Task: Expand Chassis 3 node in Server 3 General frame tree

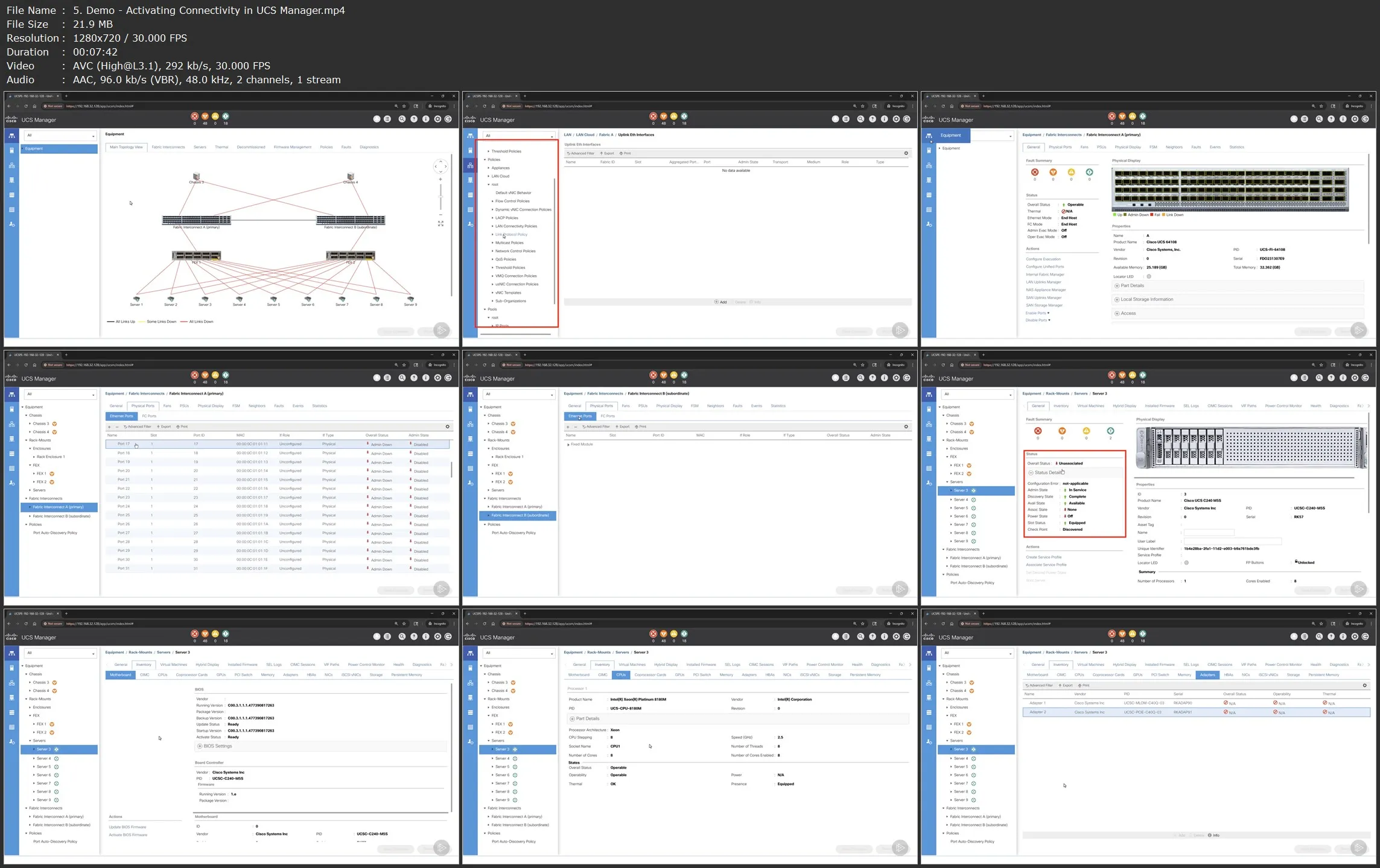Action: click(947, 423)
